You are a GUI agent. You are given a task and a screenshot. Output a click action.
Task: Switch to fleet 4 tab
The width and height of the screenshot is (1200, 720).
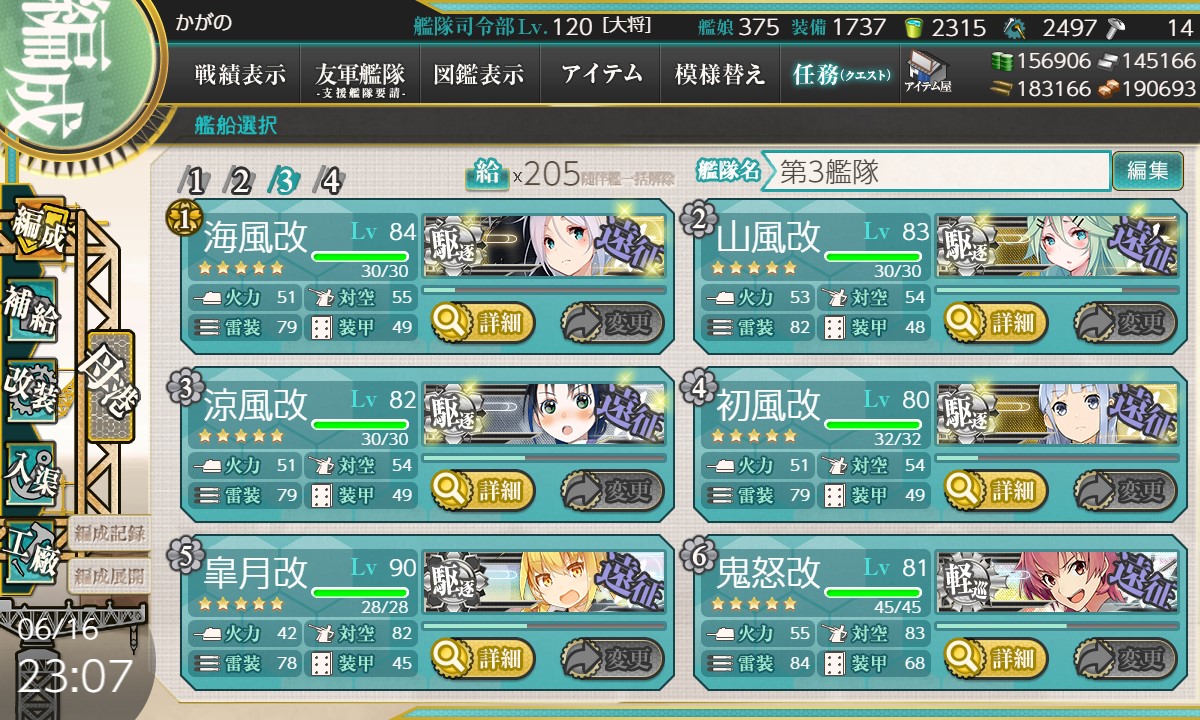click(x=330, y=180)
